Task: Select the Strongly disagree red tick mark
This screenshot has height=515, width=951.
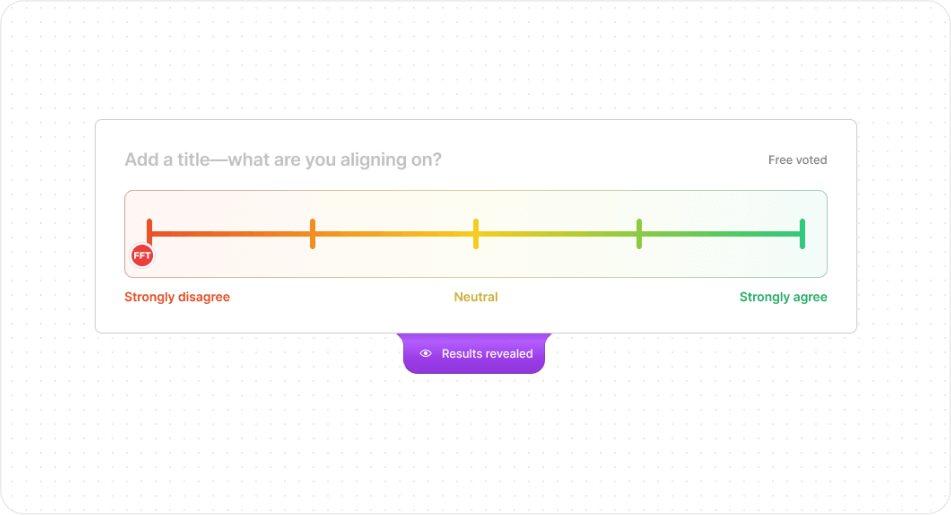Action: click(x=149, y=231)
